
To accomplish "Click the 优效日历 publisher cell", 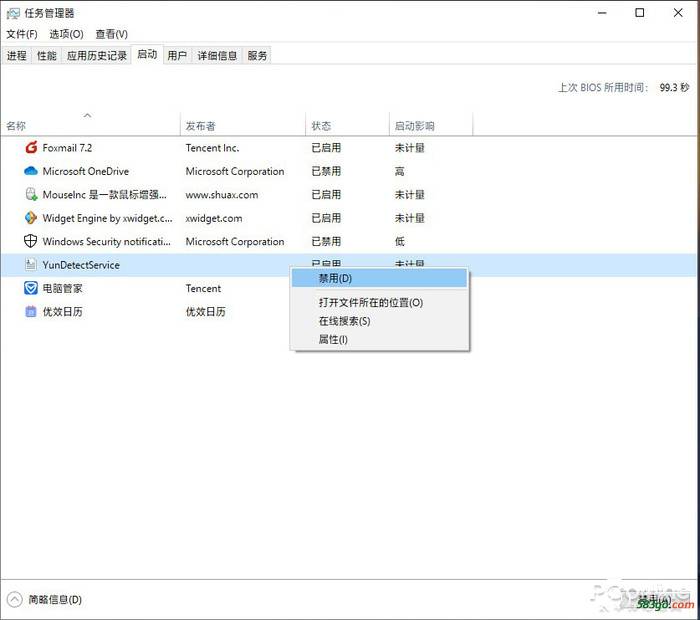I will [206, 312].
